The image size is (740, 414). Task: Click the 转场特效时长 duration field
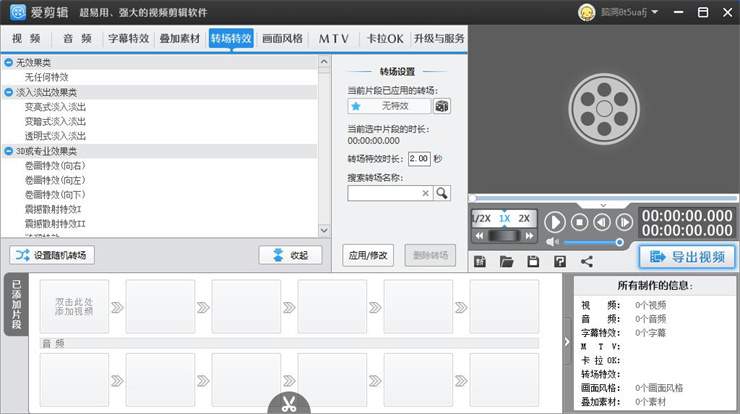419,159
